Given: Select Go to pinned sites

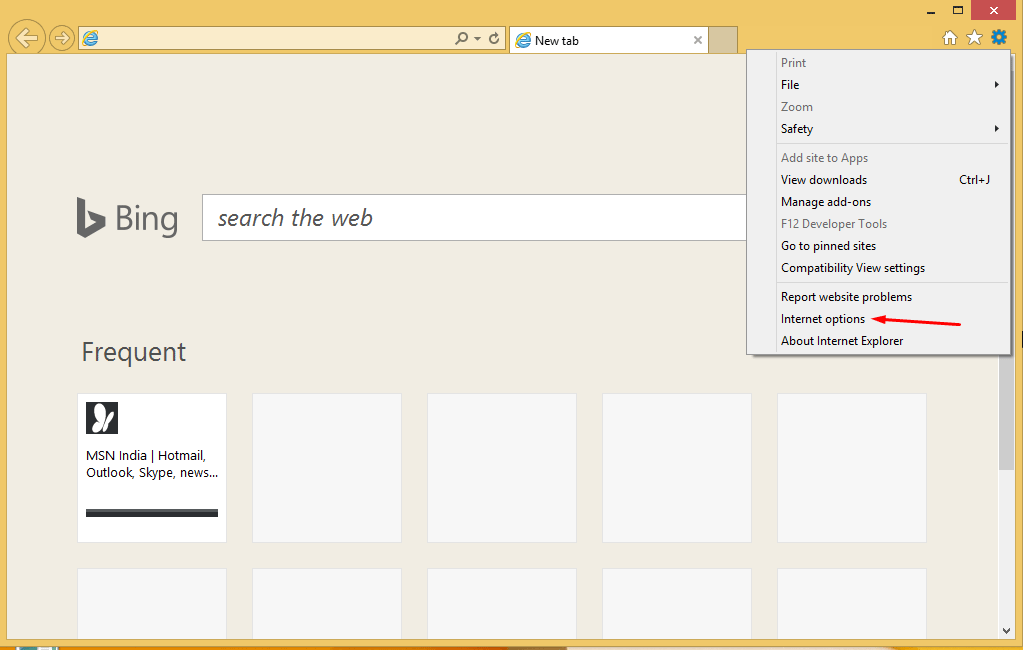Looking at the screenshot, I should coord(892,246).
